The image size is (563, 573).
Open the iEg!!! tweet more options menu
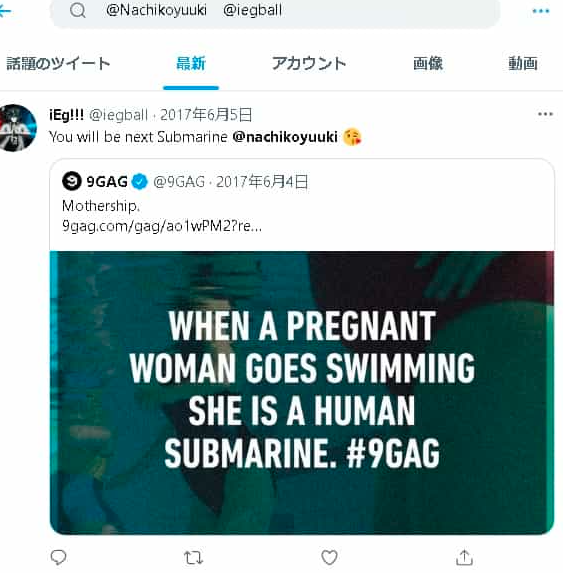545,114
